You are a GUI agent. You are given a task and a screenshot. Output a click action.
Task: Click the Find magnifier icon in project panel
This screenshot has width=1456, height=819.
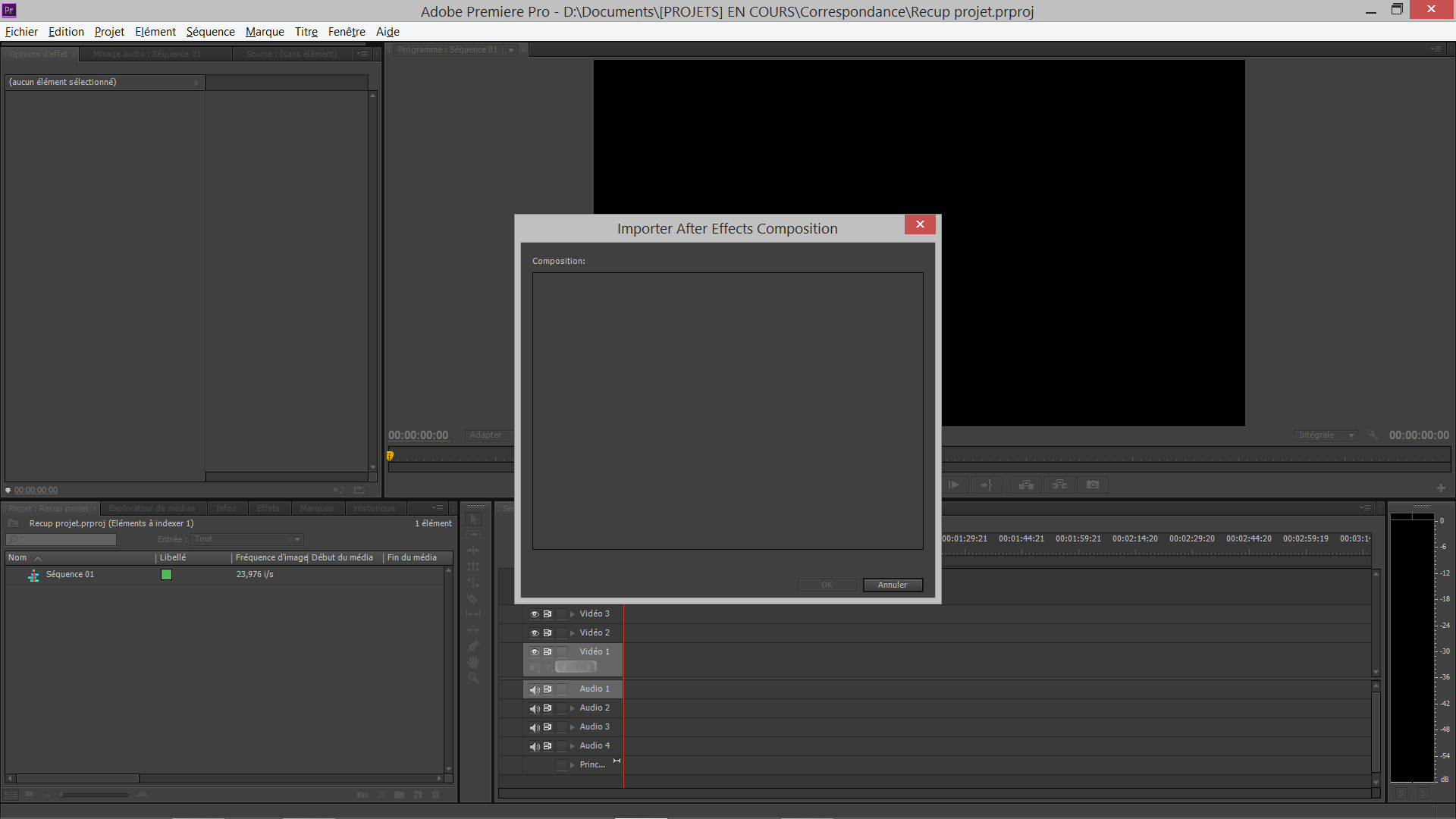tap(381, 795)
